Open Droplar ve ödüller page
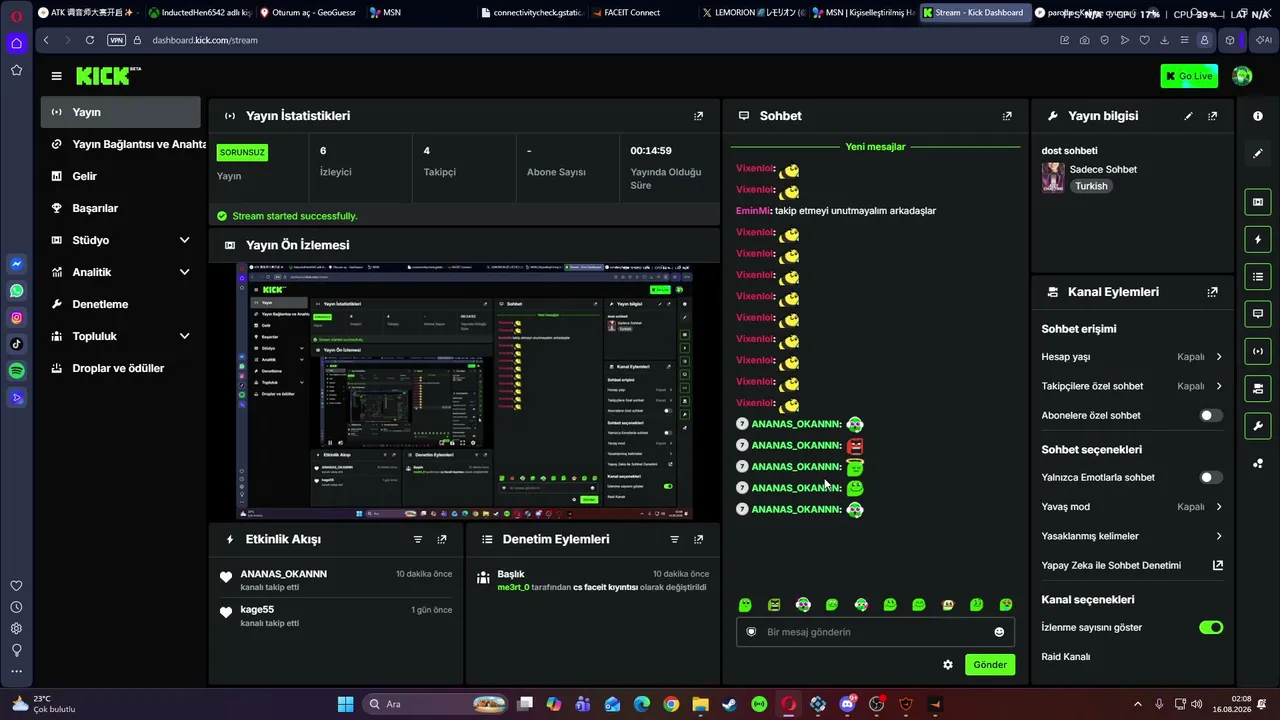 [x=121, y=368]
